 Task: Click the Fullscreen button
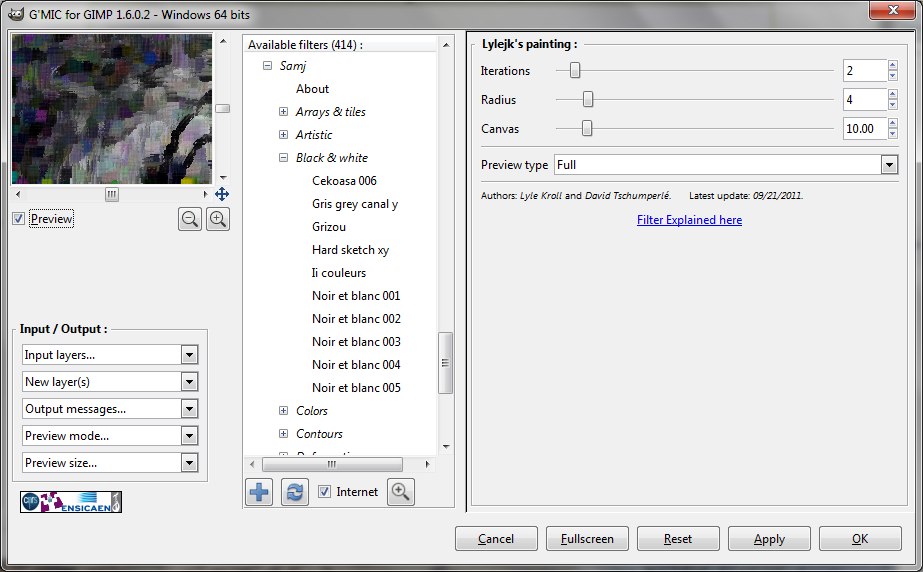(x=587, y=538)
